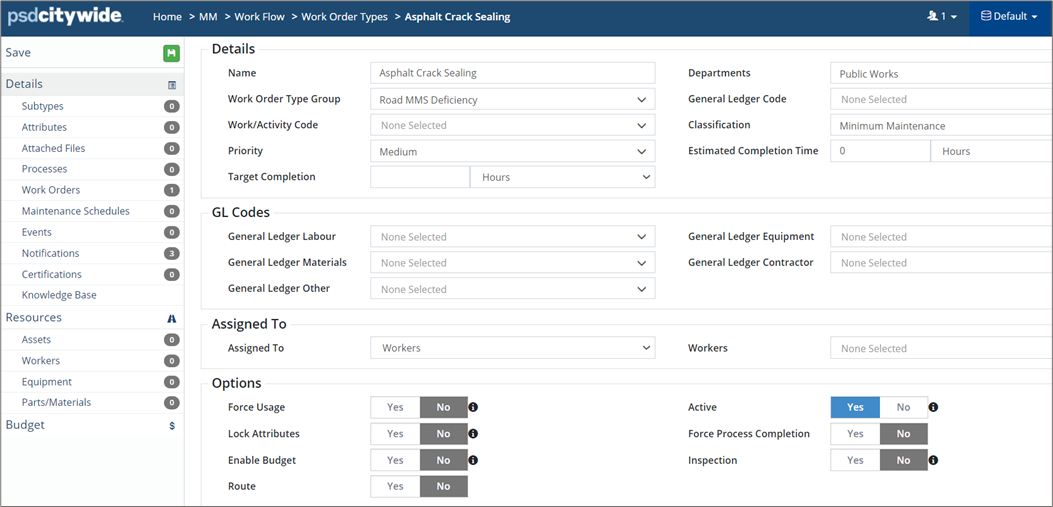Viewport: 1053px width, 507px height.
Task: Click the psdcitywide logo
Action: coord(66,17)
